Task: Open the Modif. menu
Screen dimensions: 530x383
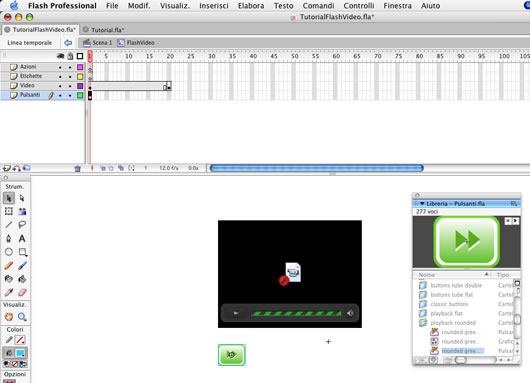Action: coord(139,6)
